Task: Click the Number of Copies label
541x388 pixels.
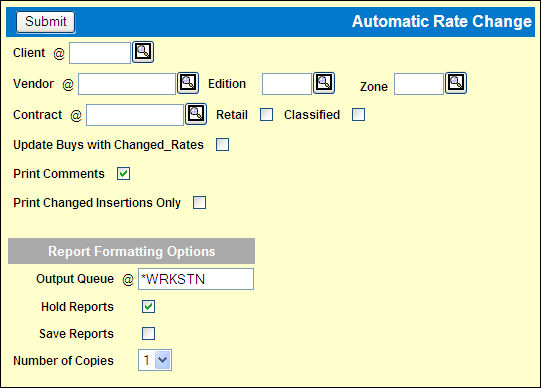Action: click(63, 361)
